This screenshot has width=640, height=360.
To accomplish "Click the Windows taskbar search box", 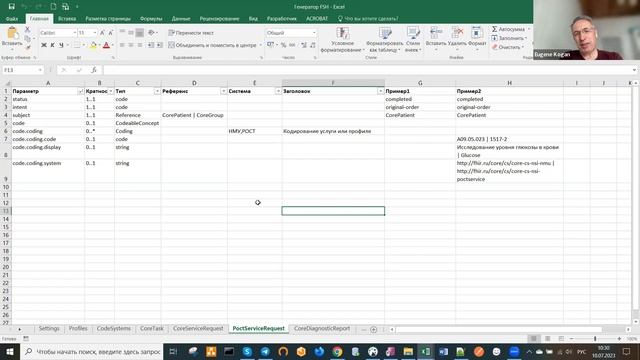I will pyautogui.click(x=91, y=351).
